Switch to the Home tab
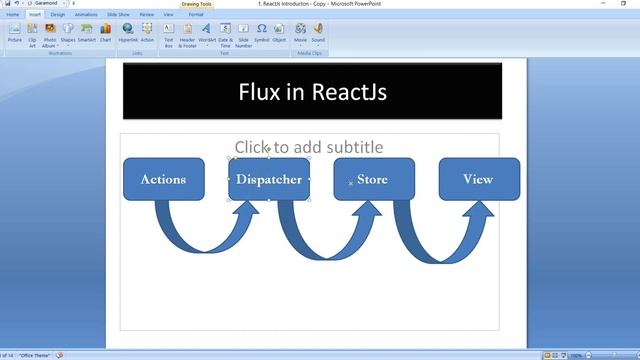The height and width of the screenshot is (360, 640). [13, 14]
